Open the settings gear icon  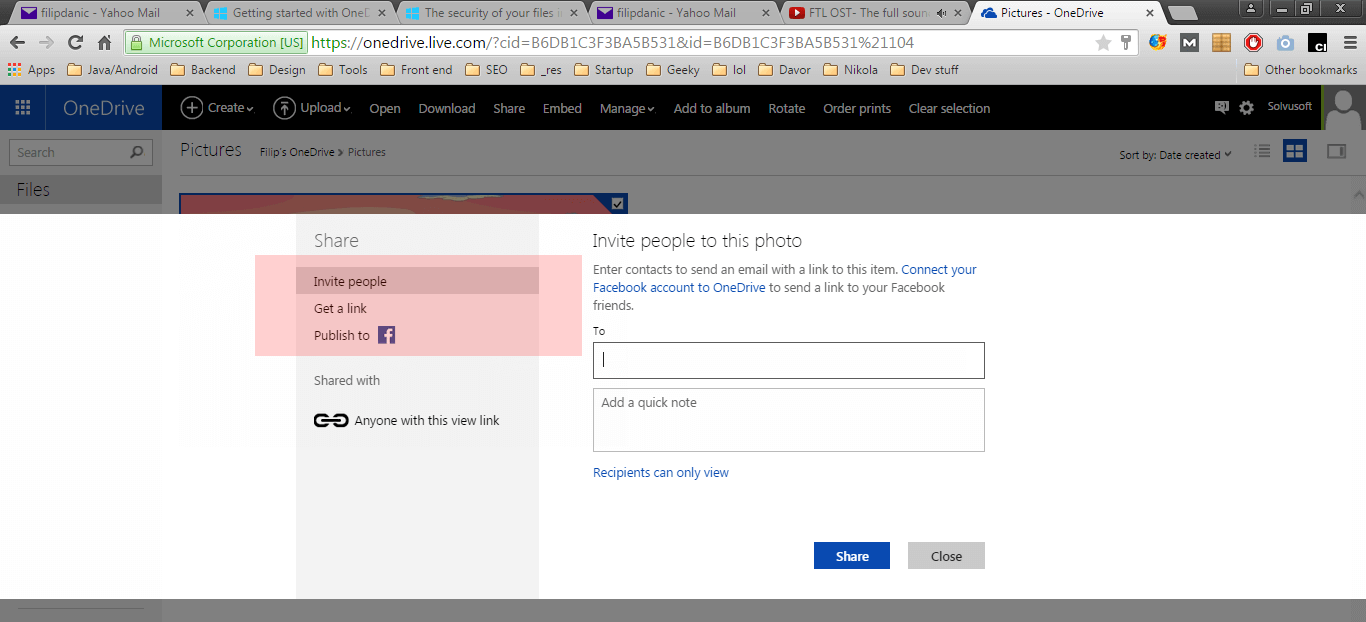[x=1246, y=107]
